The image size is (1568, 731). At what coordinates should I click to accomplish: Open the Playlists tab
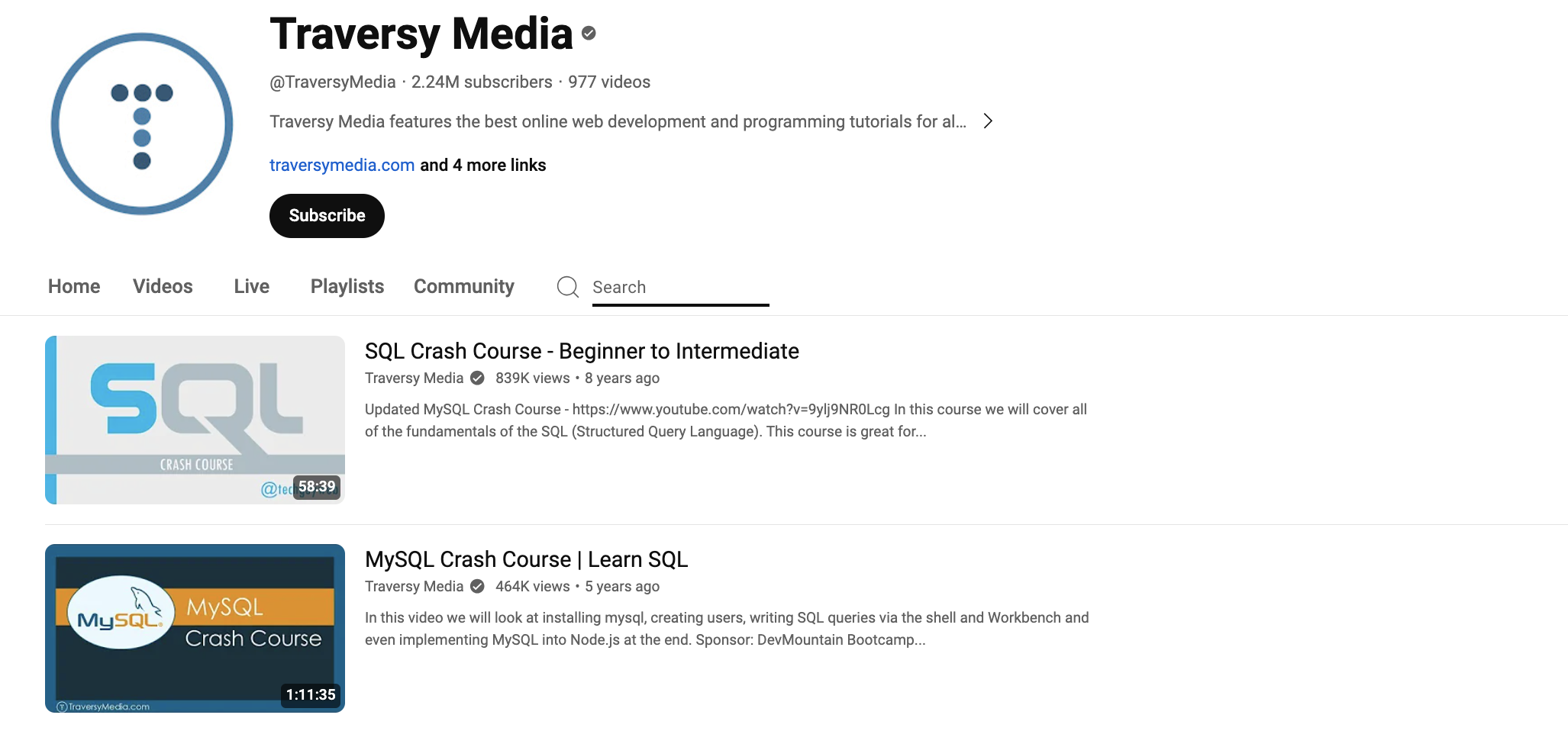click(x=347, y=286)
